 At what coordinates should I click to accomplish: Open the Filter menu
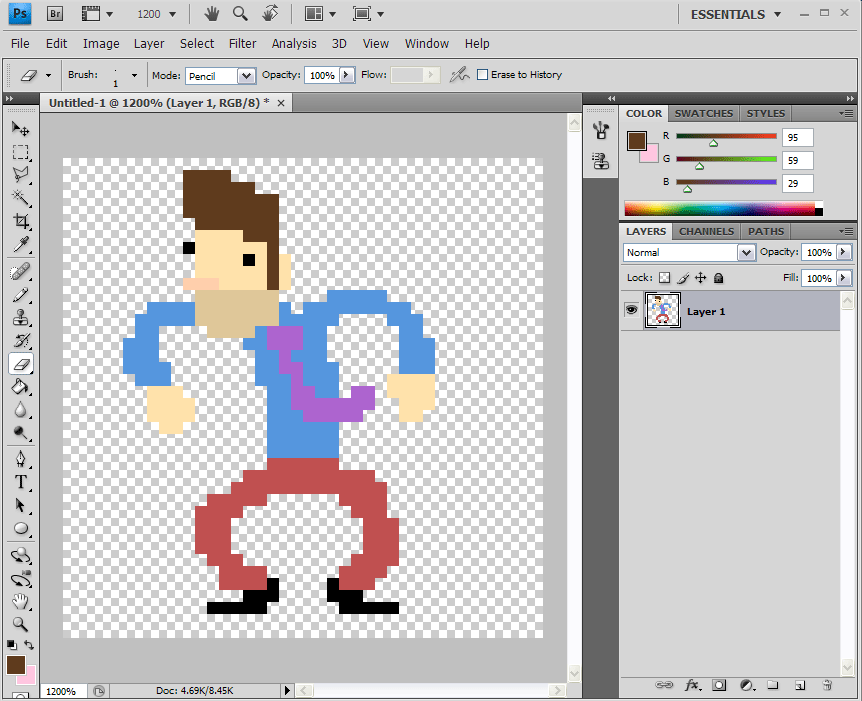pos(242,43)
